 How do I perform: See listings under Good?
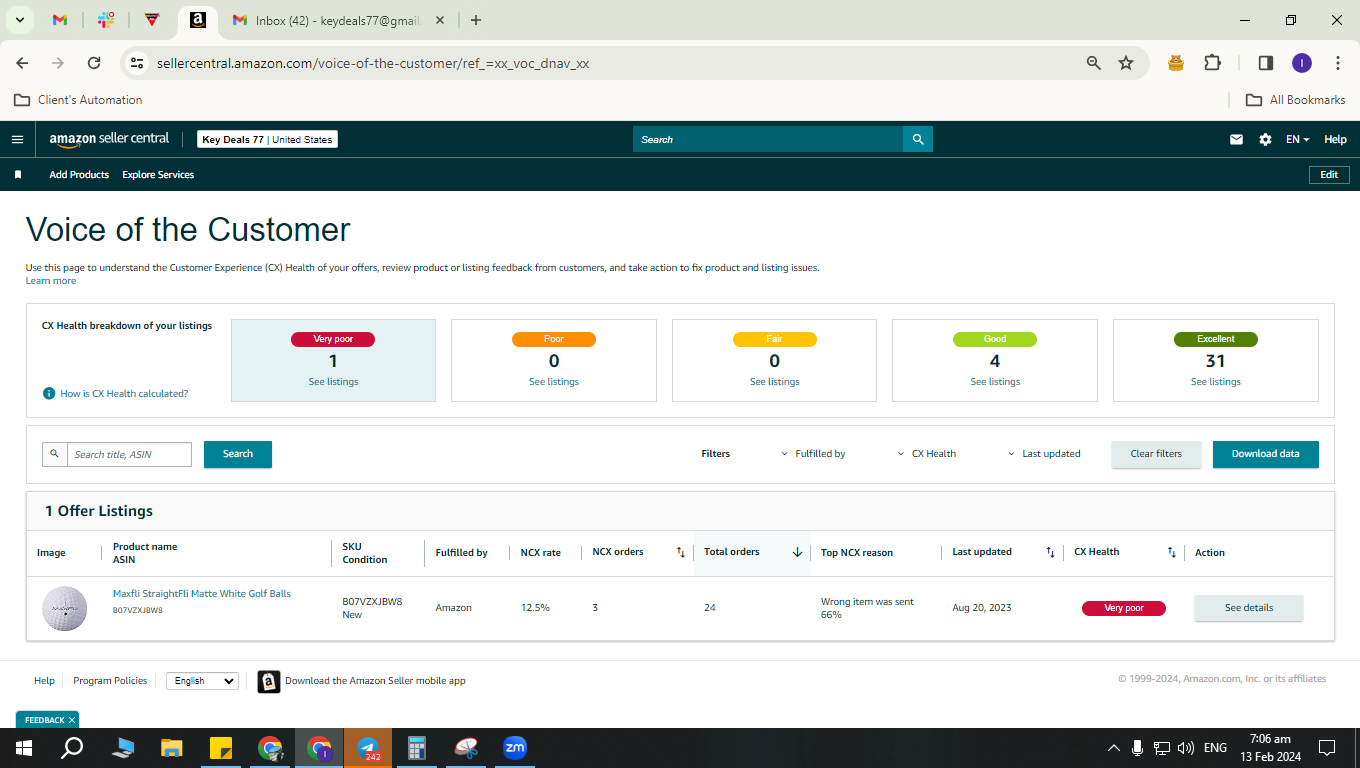coord(995,382)
